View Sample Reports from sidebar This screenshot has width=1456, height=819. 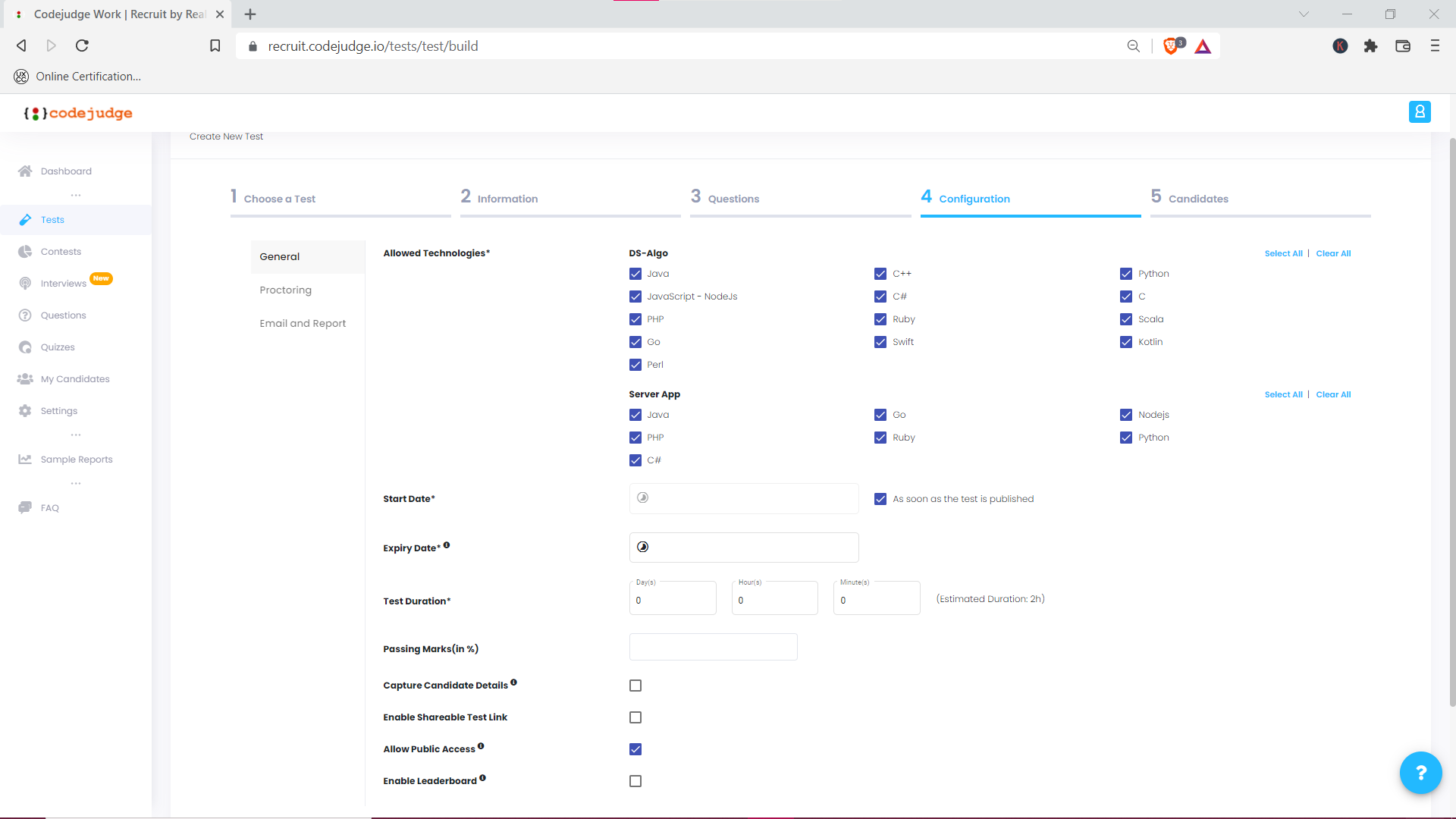point(76,459)
